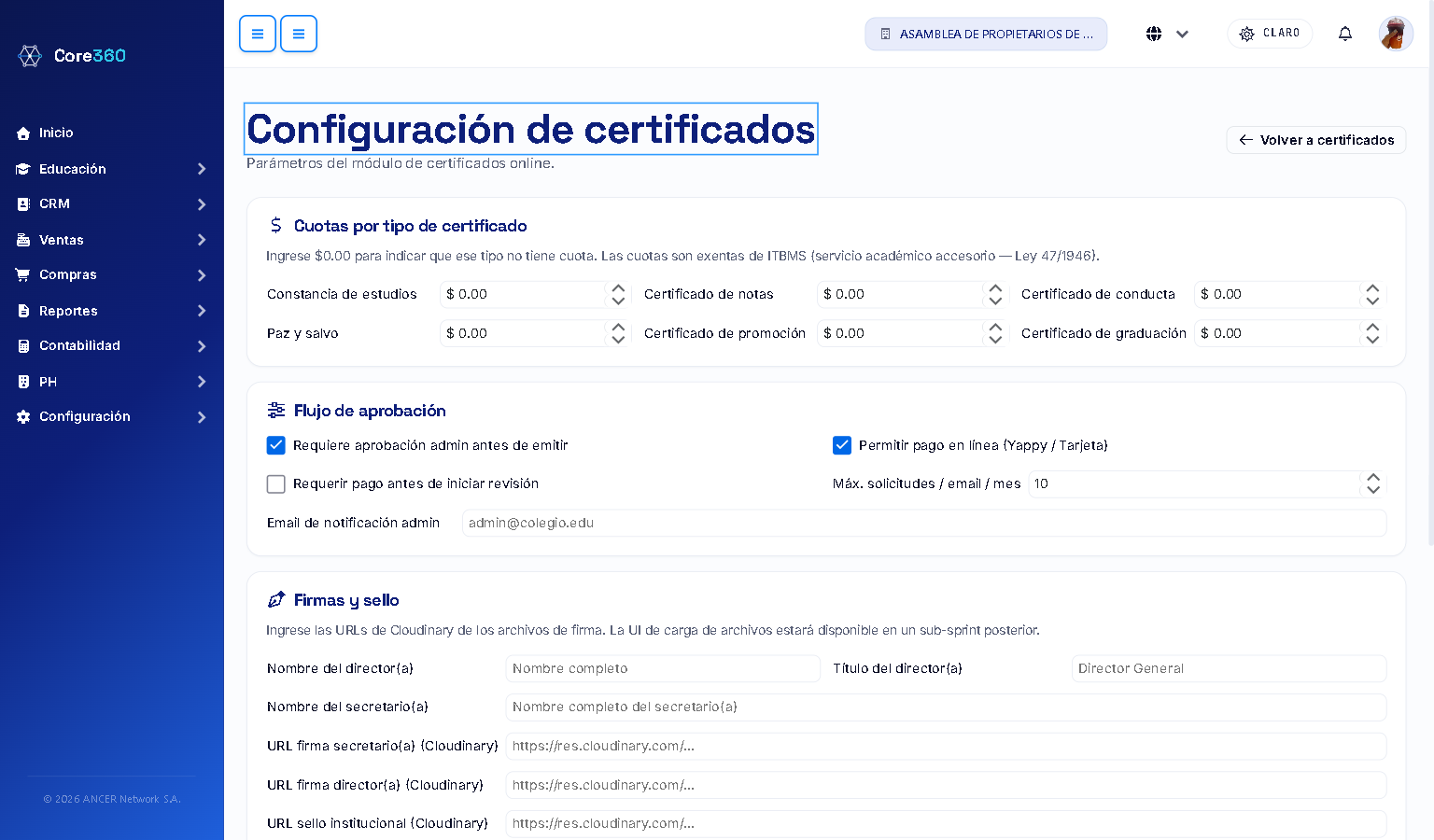Image resolution: width=1434 pixels, height=840 pixels.
Task: Focus the Nombre del secretario(a) field
Action: [x=946, y=707]
